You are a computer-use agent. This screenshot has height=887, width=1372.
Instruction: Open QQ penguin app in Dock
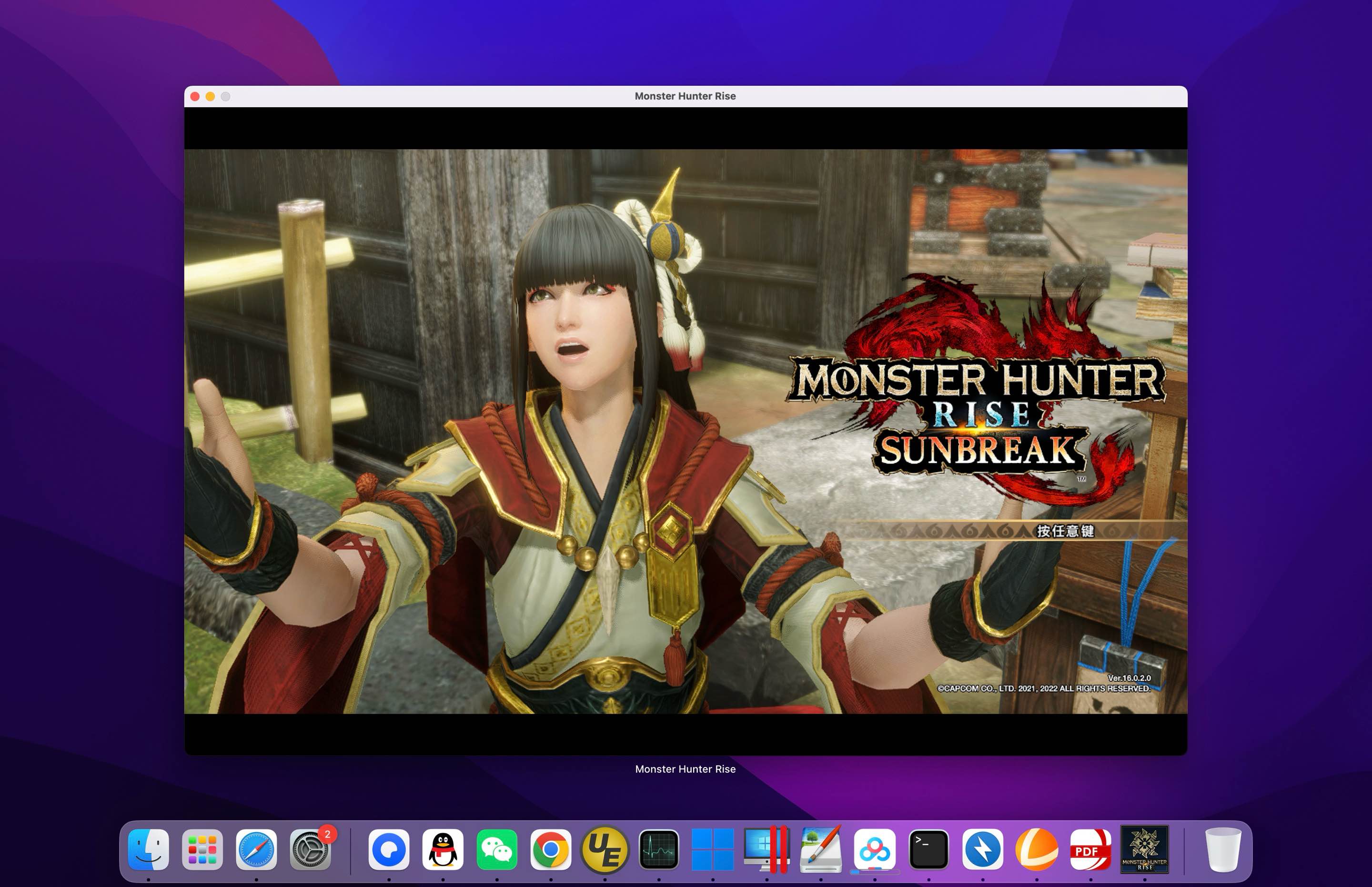pyautogui.click(x=443, y=849)
